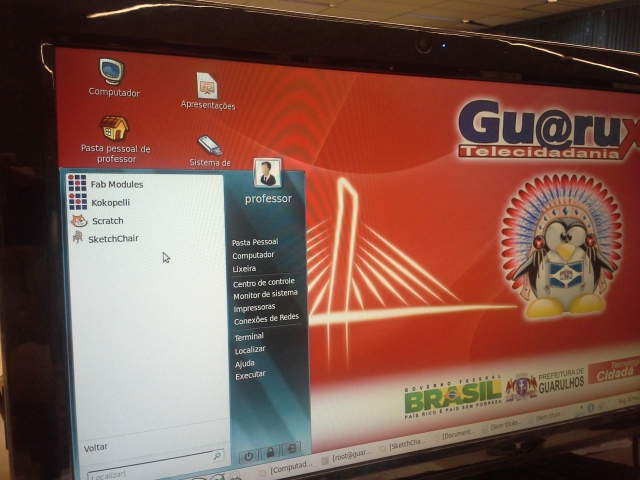Open Impressoras from the menu
The width and height of the screenshot is (640, 480).
point(254,308)
